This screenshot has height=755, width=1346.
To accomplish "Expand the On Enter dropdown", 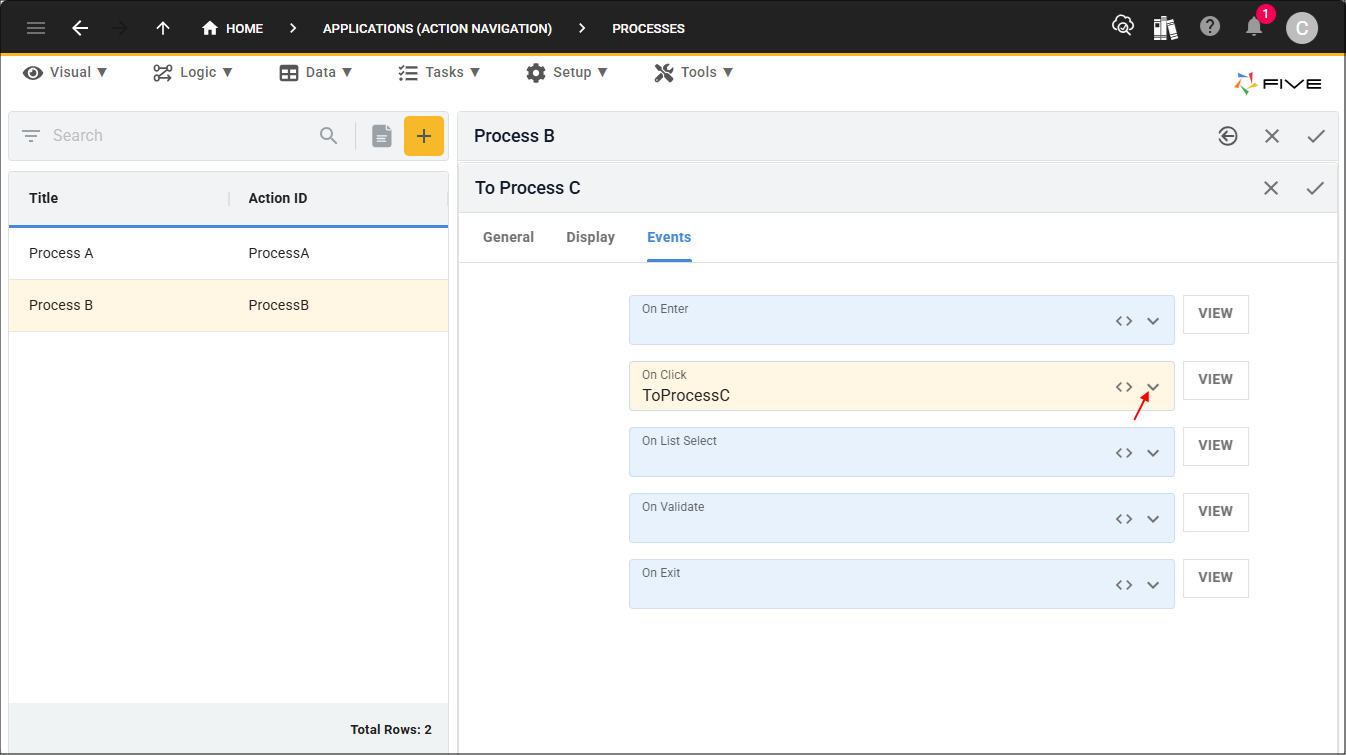I will tap(1153, 321).
